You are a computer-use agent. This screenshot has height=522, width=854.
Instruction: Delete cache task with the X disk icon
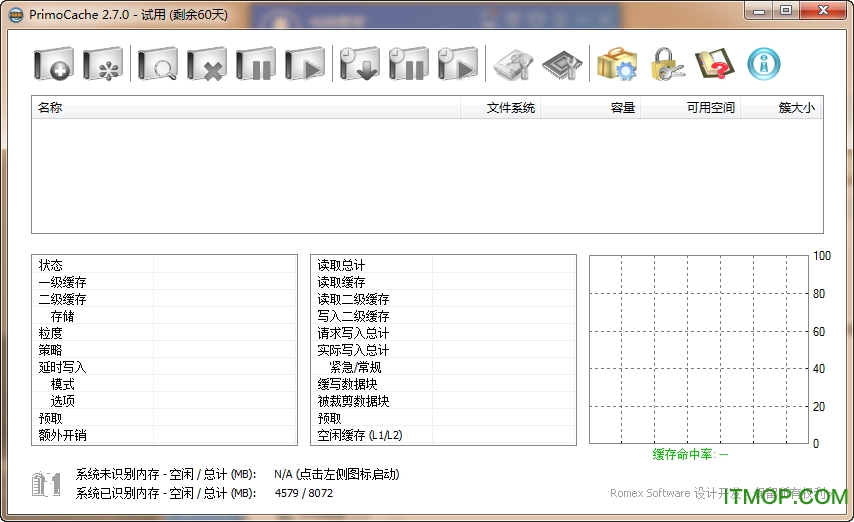tap(206, 64)
